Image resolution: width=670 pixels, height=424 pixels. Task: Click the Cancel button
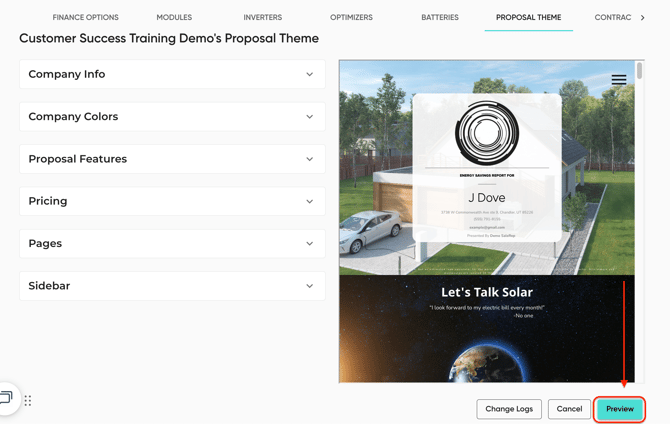pyautogui.click(x=569, y=409)
